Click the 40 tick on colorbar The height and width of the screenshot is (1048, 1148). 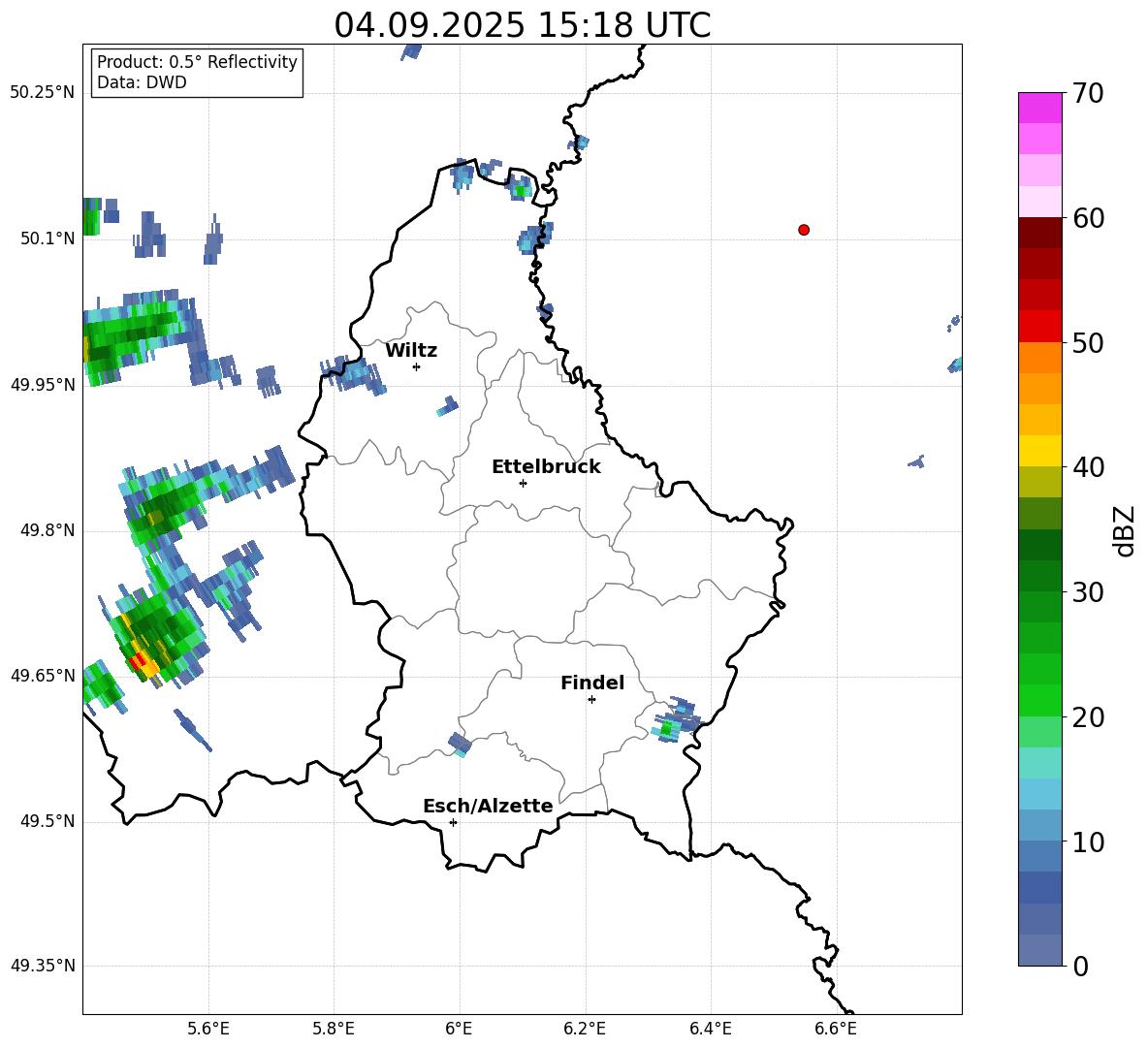[1088, 467]
